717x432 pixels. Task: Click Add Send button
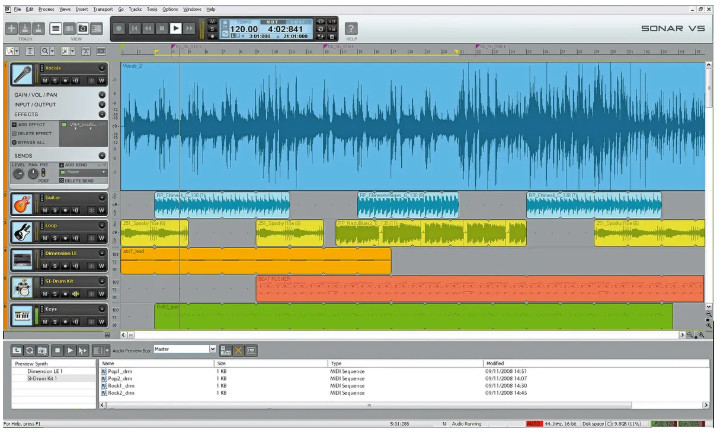tap(73, 165)
